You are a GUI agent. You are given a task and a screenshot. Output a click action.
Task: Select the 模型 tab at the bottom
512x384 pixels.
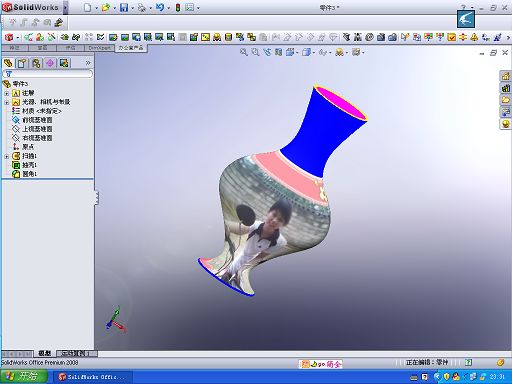[44, 353]
